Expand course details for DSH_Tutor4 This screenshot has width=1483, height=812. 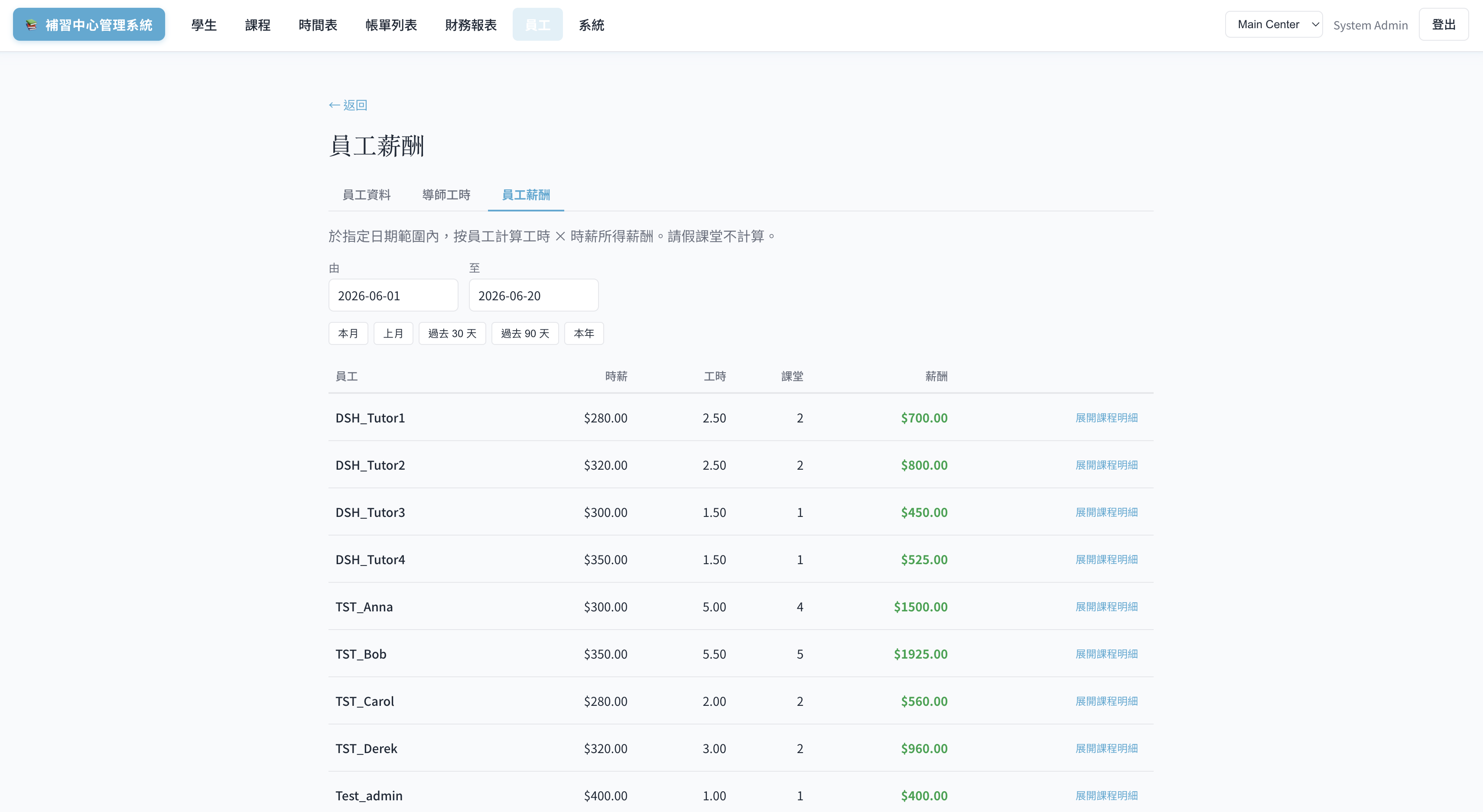[x=1106, y=559]
